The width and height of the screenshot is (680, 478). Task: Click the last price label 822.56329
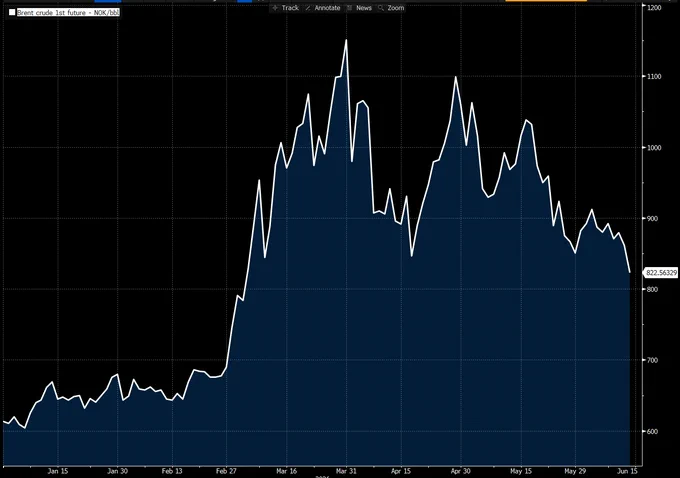click(661, 272)
